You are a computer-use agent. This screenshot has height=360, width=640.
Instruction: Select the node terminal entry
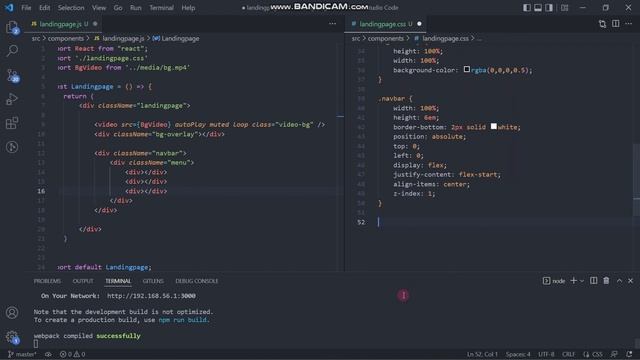(554, 281)
